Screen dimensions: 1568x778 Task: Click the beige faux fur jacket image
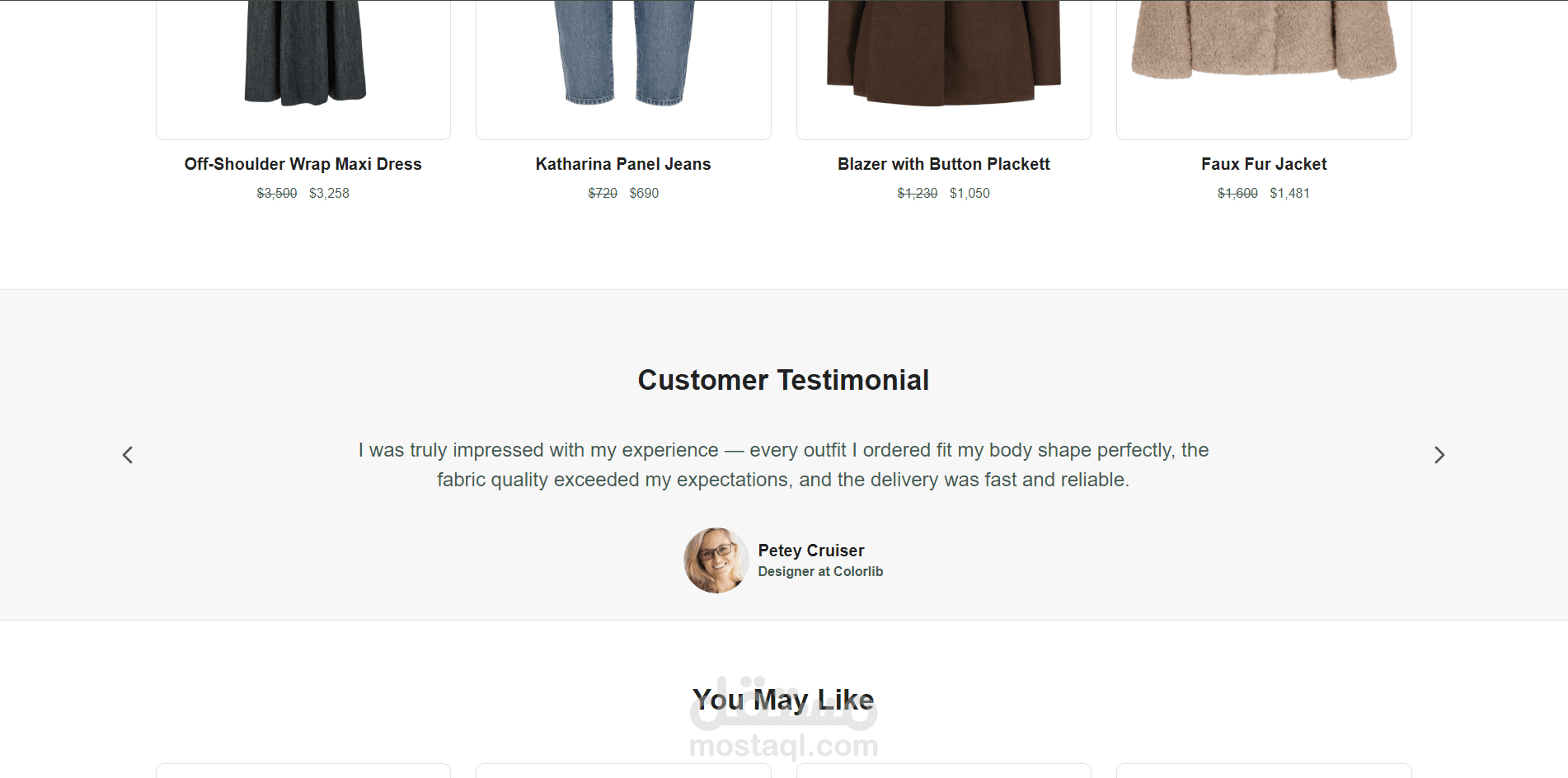(1264, 41)
